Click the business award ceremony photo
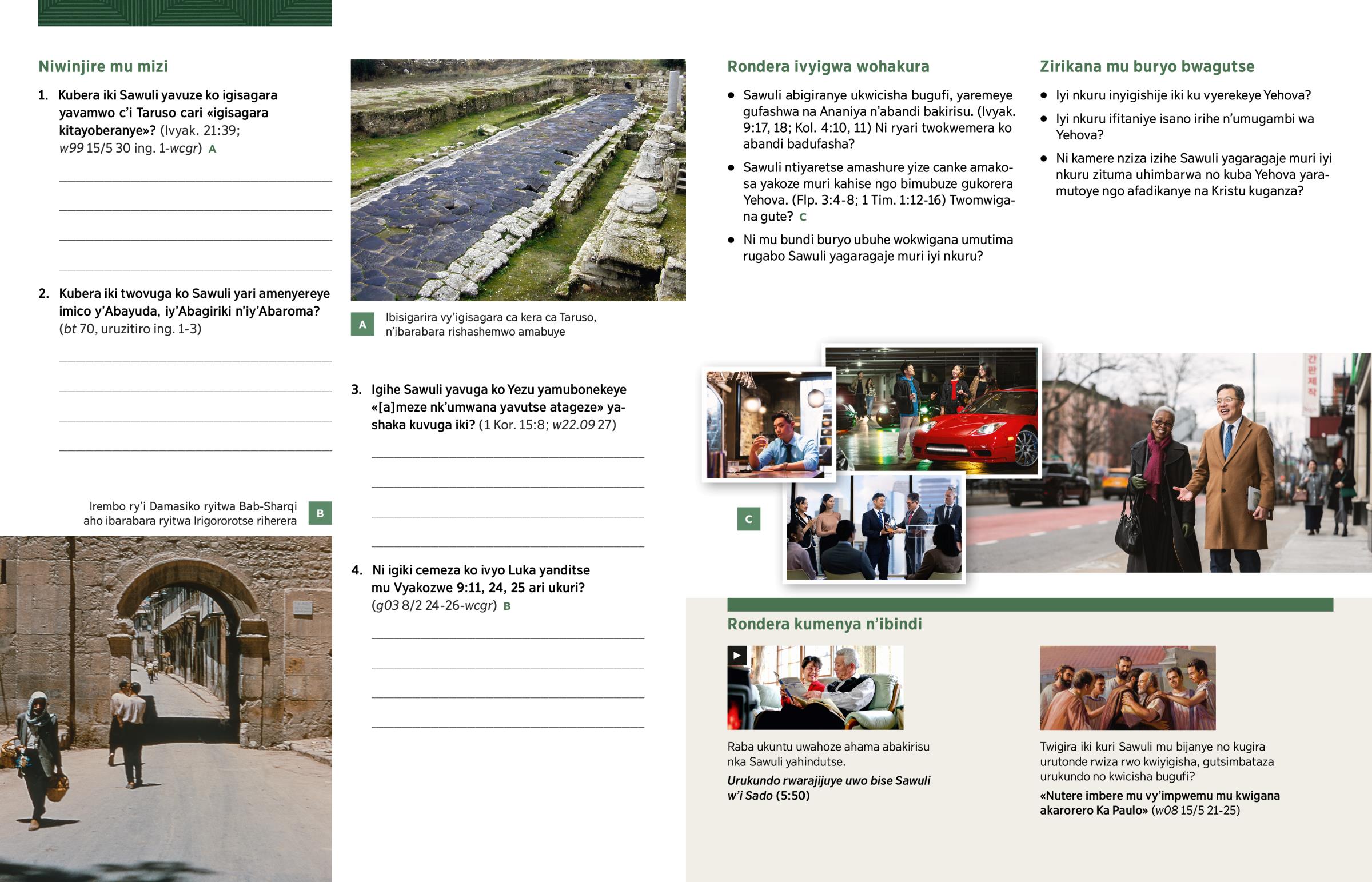 click(874, 527)
